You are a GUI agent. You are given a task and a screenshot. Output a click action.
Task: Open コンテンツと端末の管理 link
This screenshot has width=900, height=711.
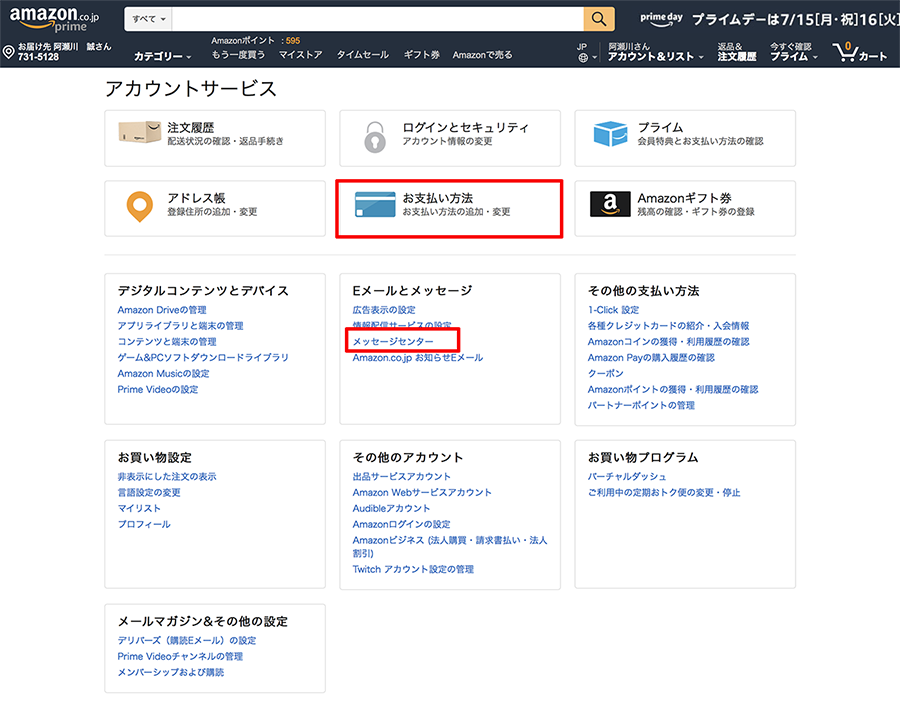[167, 342]
